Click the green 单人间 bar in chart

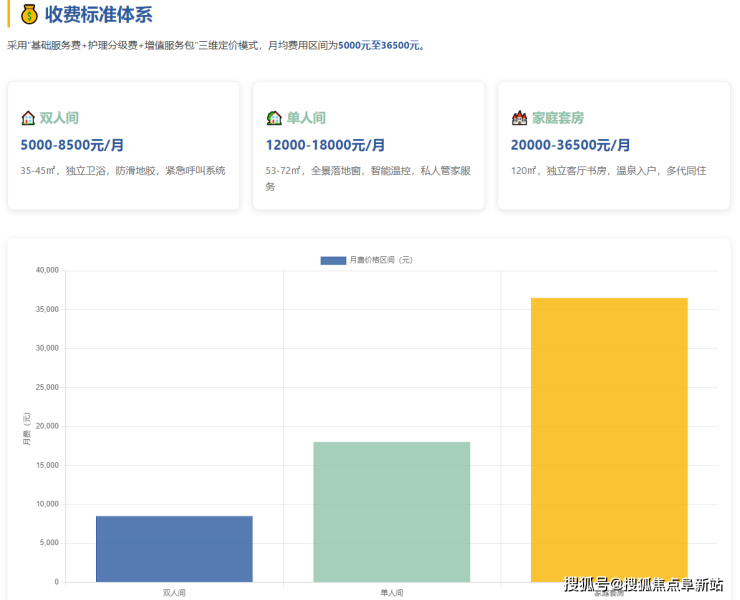(391, 511)
